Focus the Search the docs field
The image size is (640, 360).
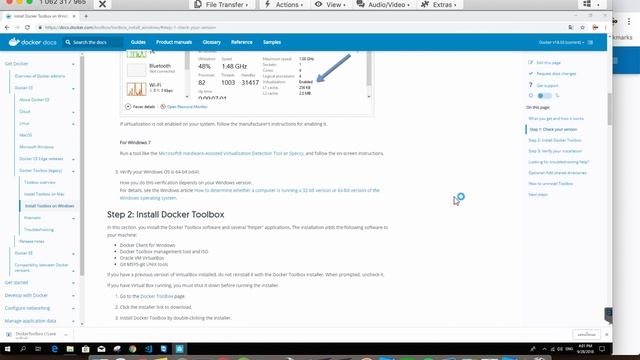93,42
